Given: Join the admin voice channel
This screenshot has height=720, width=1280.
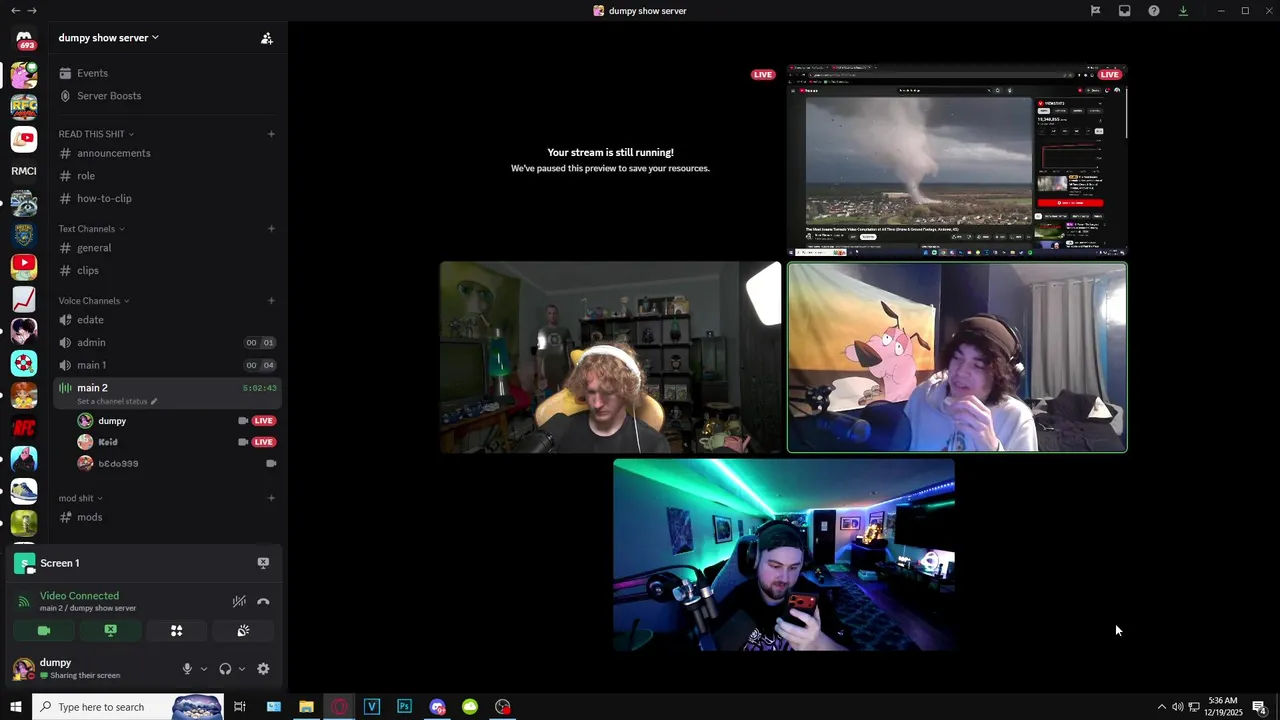Looking at the screenshot, I should click(167, 342).
